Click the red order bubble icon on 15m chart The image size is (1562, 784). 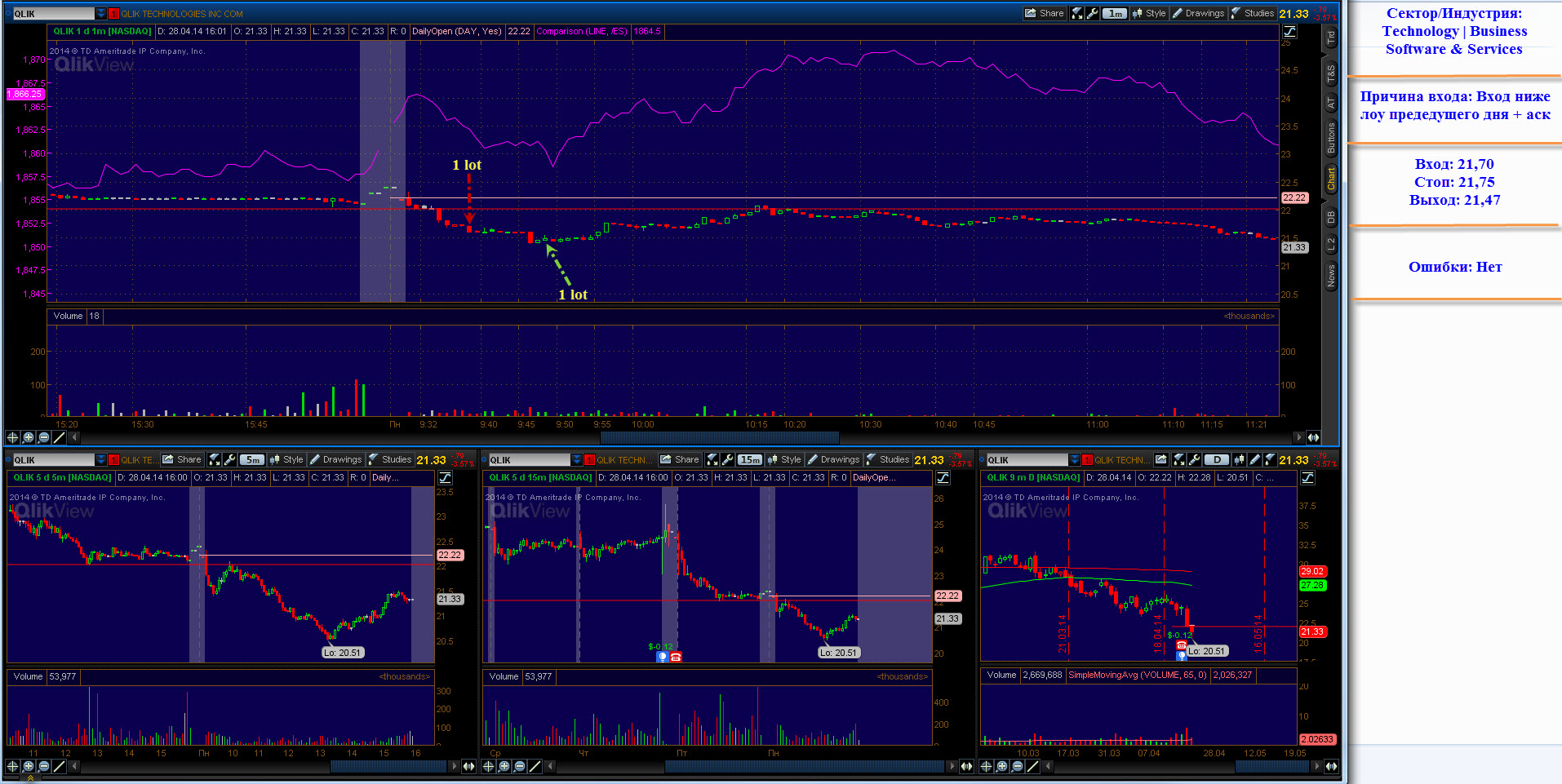coord(676,657)
